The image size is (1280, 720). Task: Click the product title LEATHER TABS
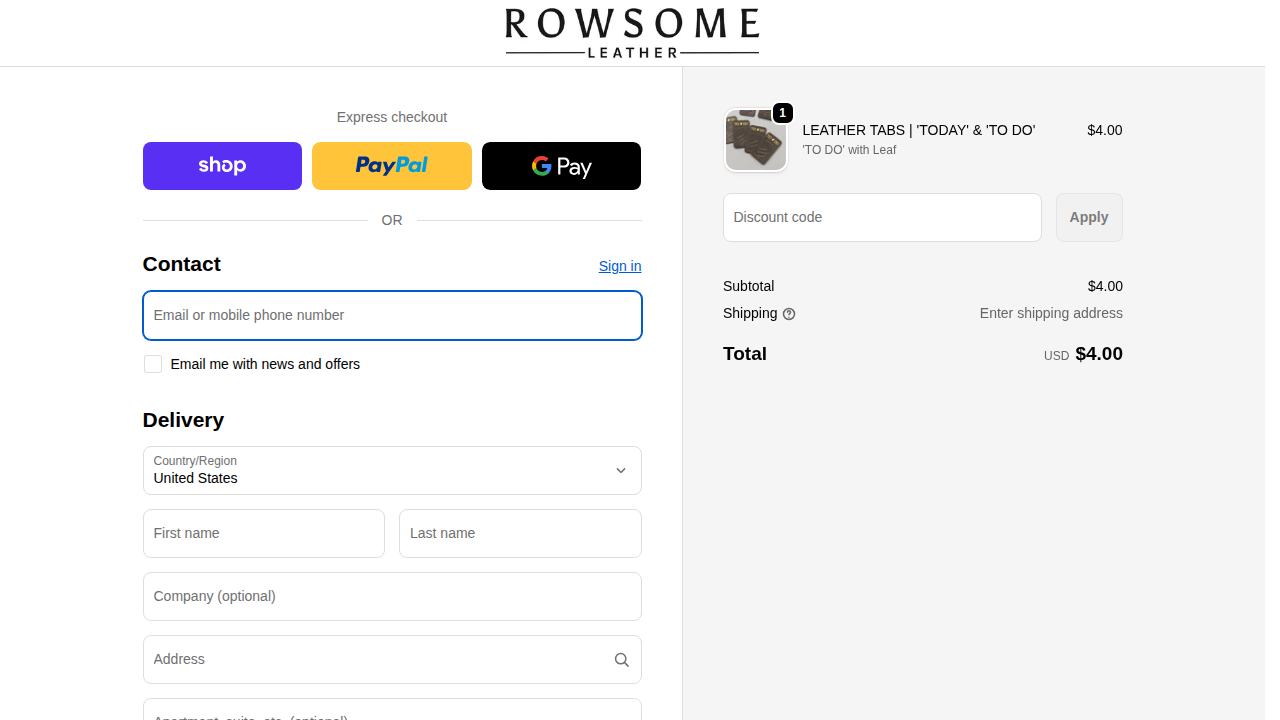pos(919,130)
